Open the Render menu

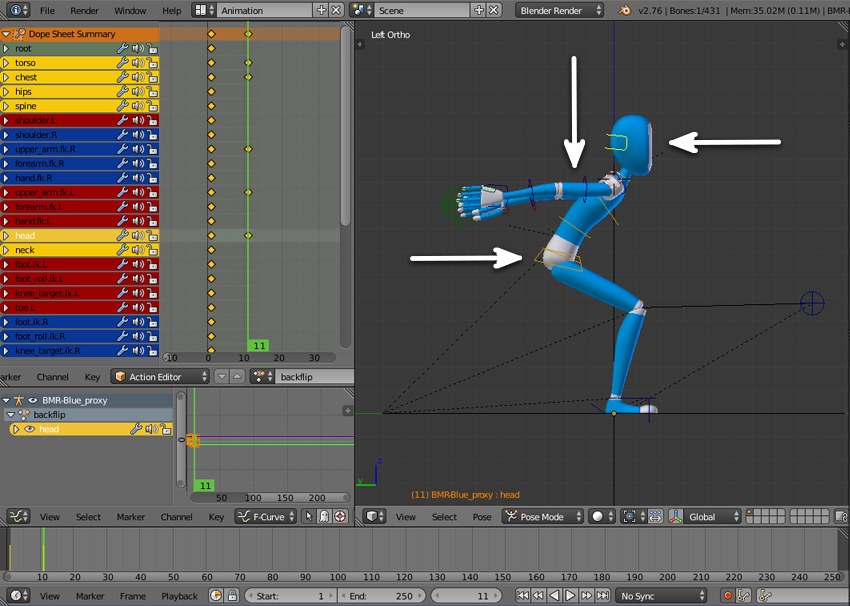(84, 10)
